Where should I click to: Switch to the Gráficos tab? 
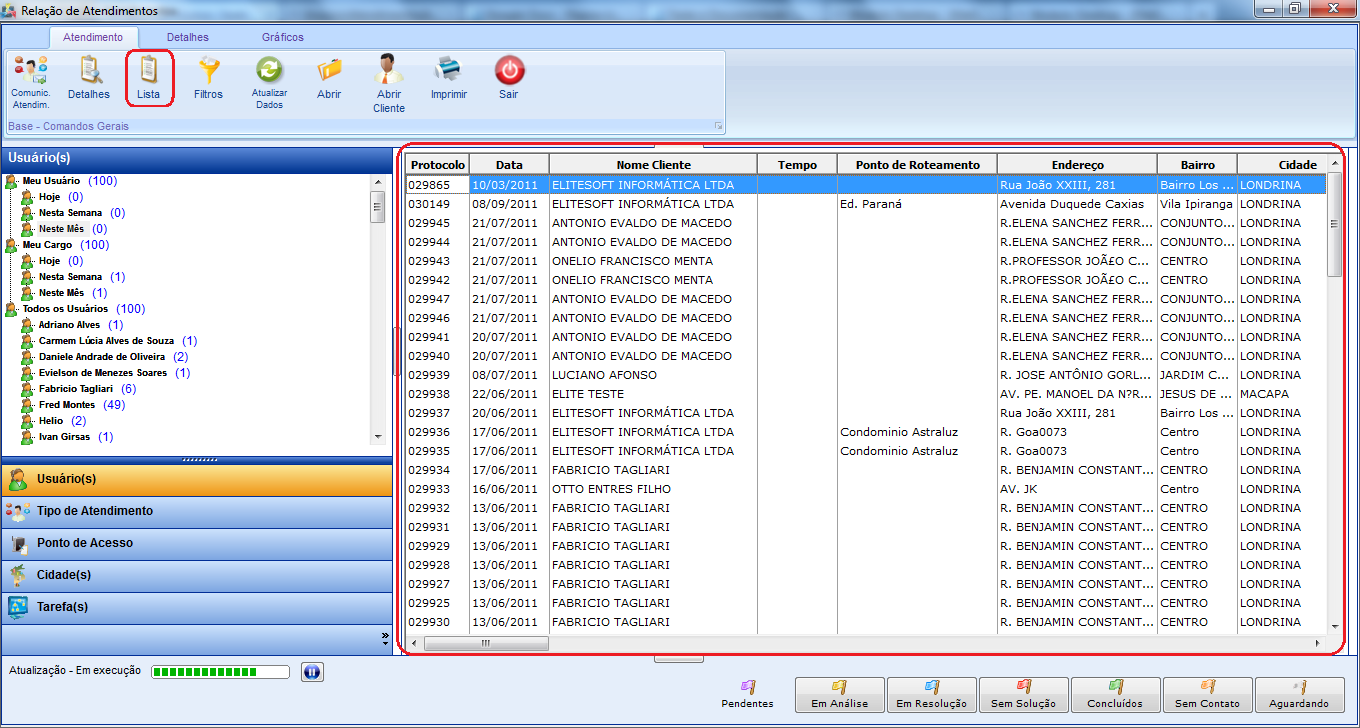(x=283, y=37)
